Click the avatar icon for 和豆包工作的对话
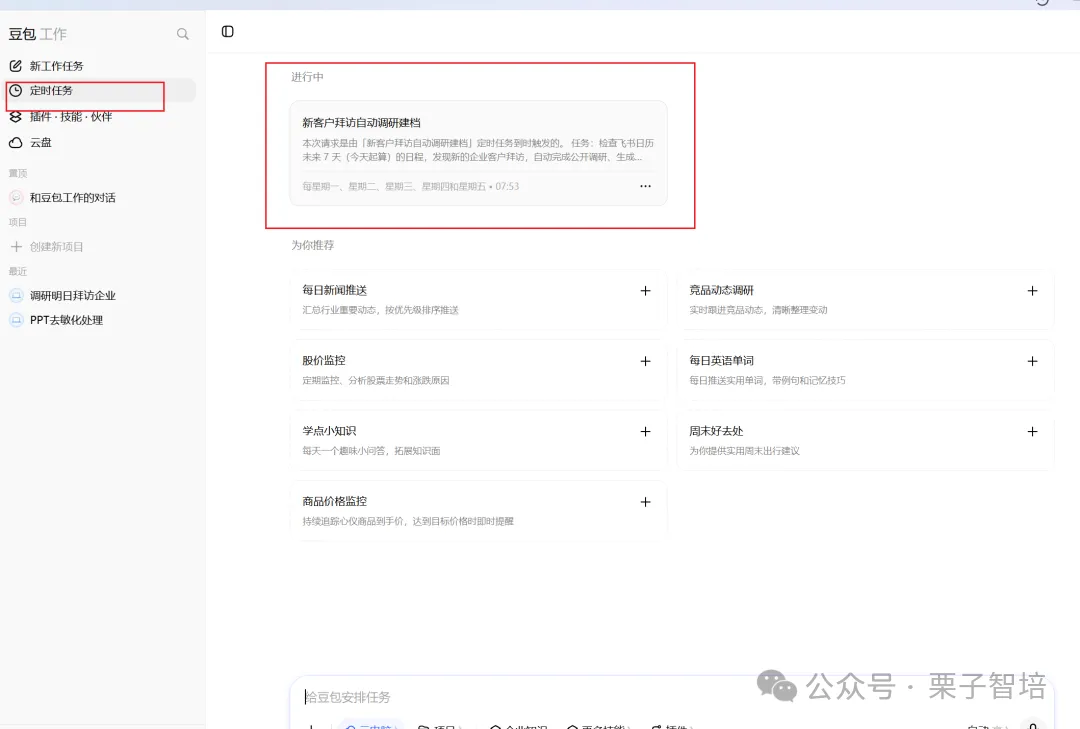Screen dimensions: 1080x729 click(x=17, y=198)
